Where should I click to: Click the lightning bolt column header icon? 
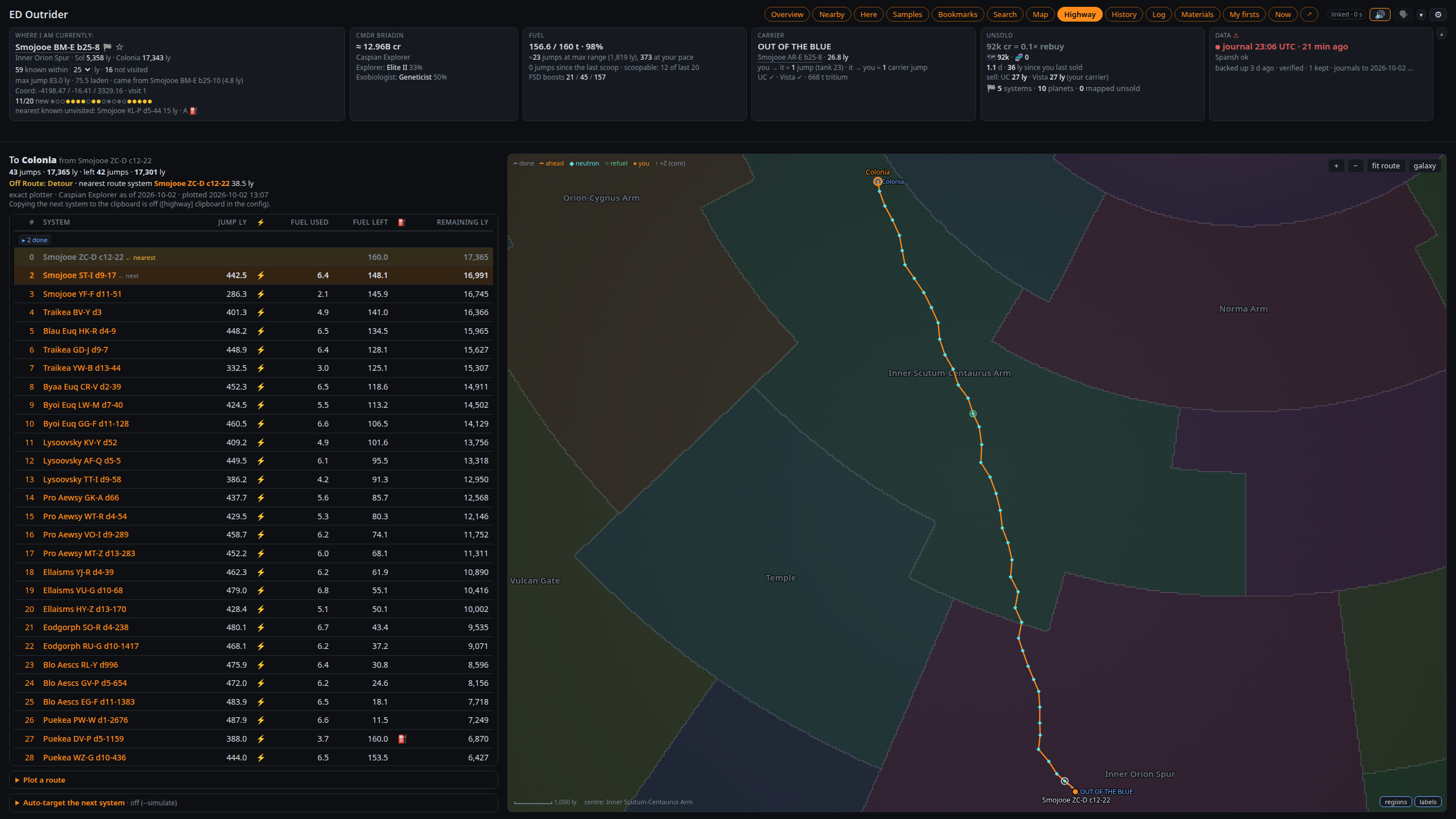pos(260,222)
